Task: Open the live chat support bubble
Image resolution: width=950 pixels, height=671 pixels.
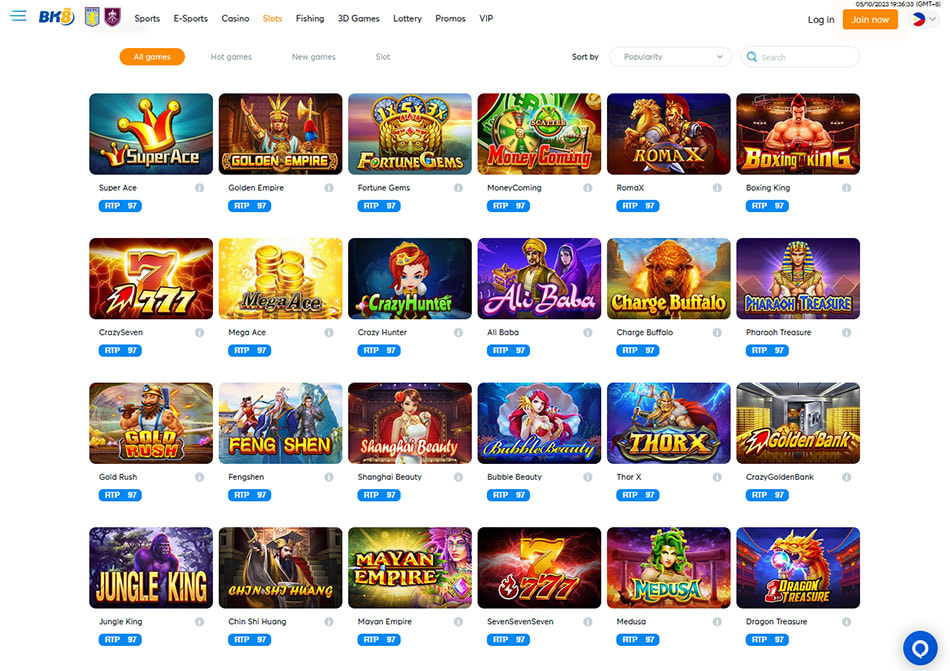Action: tap(920, 649)
